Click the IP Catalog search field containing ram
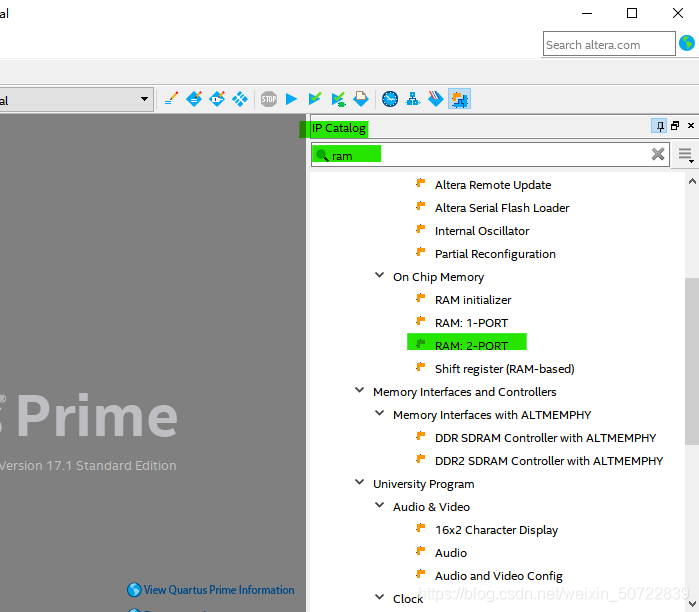The height and width of the screenshot is (612, 699). [490, 155]
